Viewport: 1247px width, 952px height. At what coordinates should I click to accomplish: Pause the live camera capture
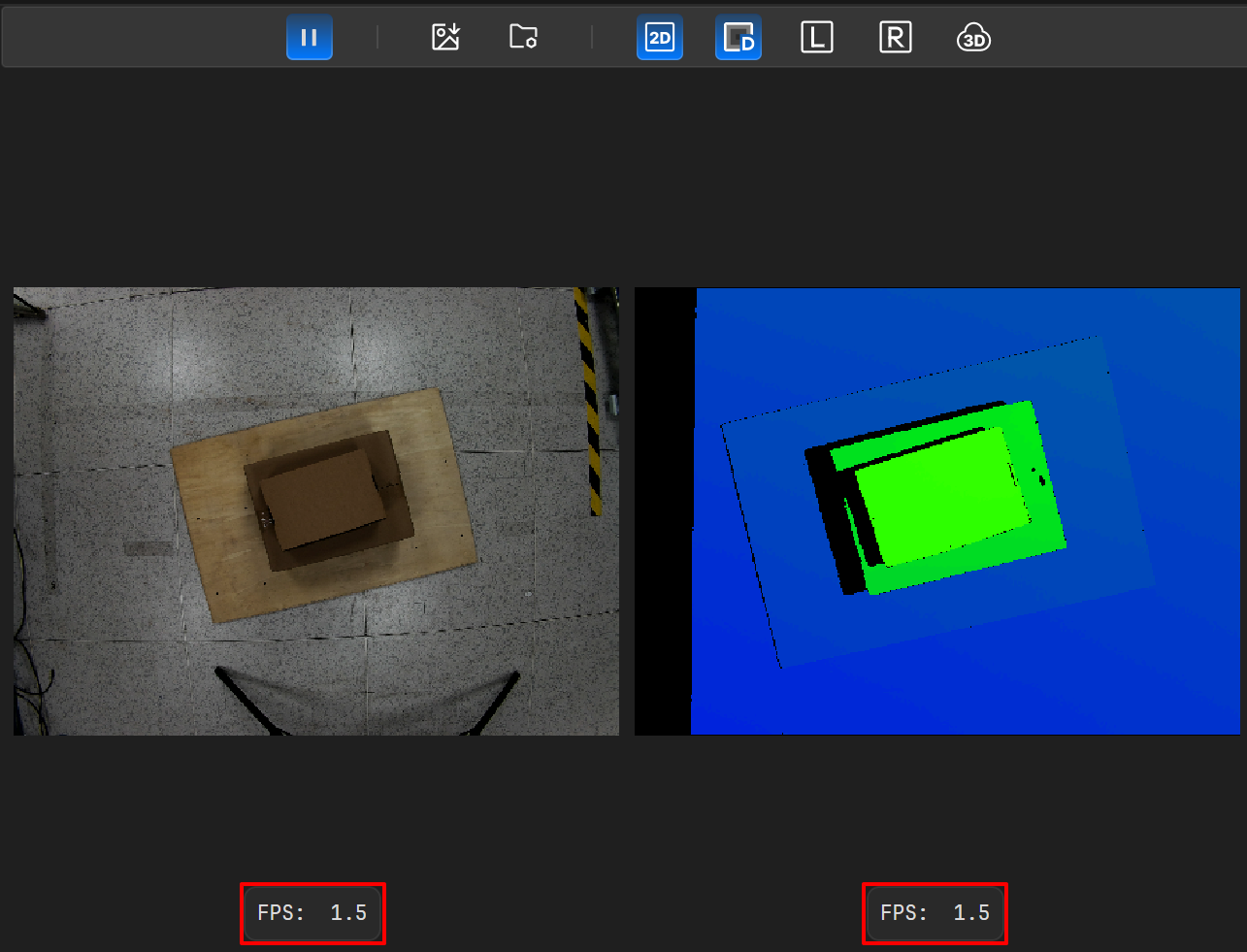[310, 38]
